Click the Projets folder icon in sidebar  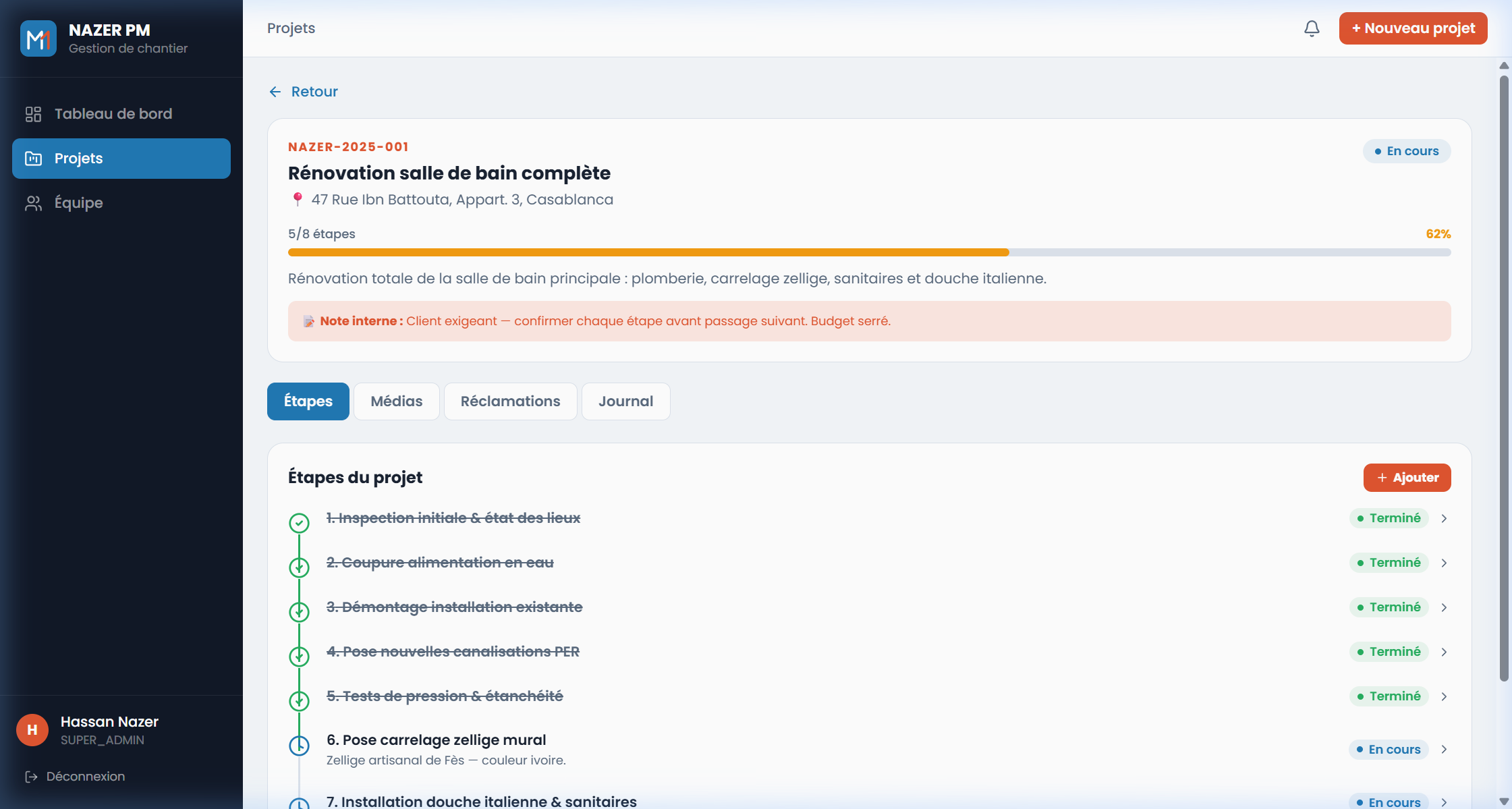tap(33, 159)
